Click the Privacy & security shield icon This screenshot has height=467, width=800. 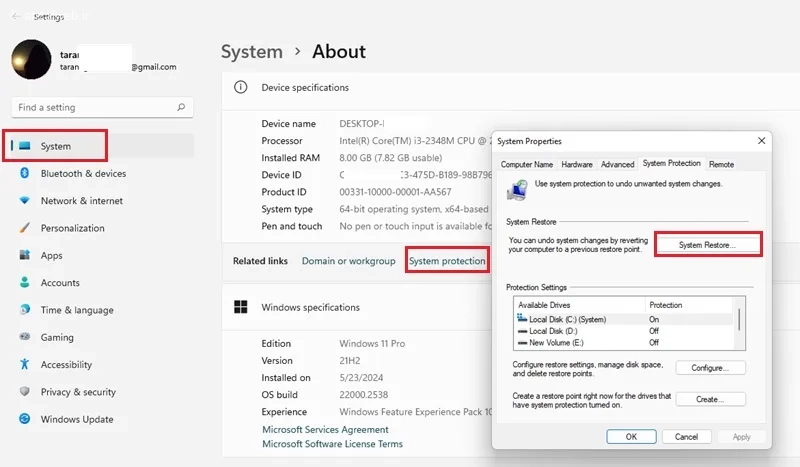coord(24,391)
